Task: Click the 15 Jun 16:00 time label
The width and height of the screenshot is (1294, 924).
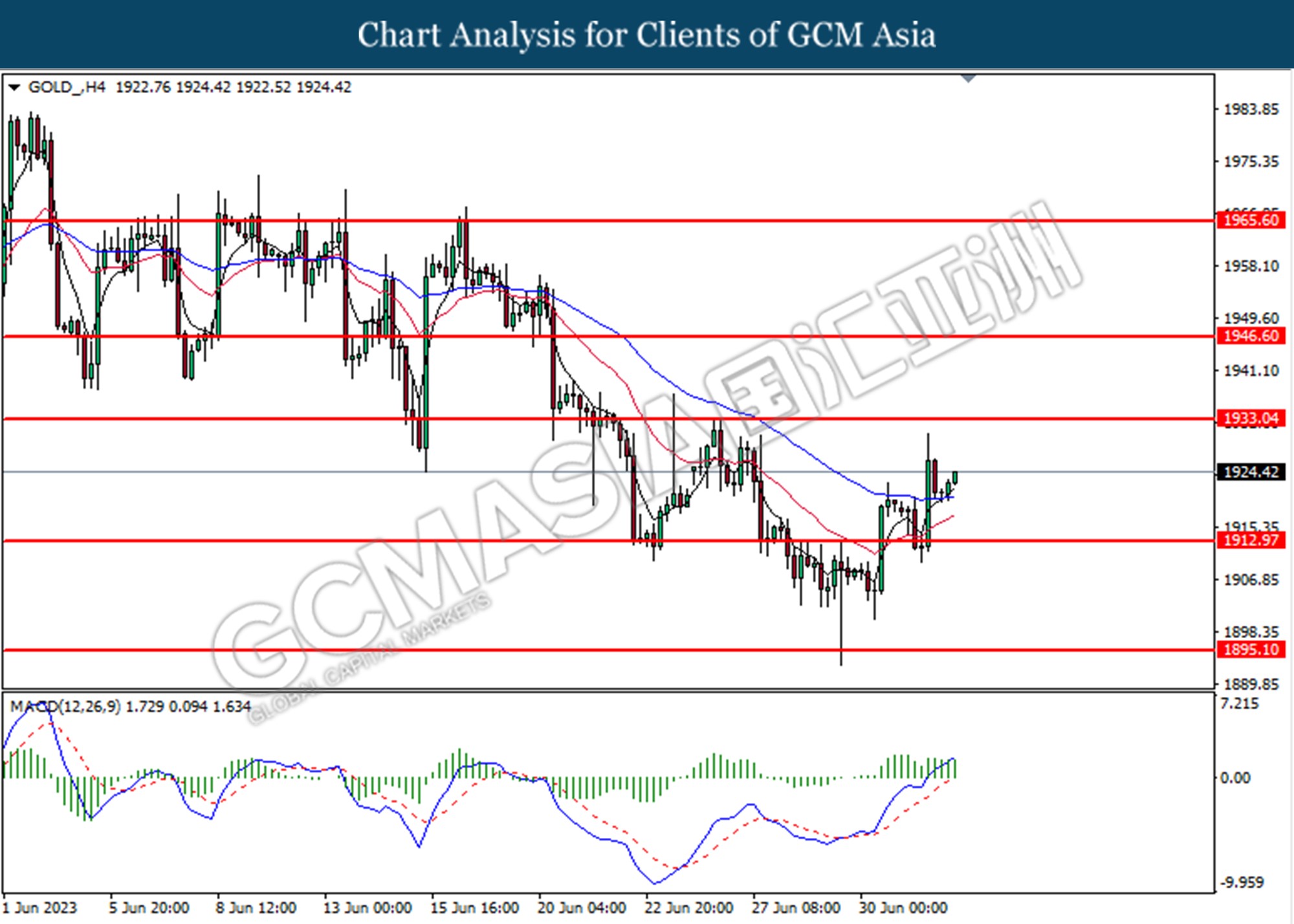Action: [475, 908]
